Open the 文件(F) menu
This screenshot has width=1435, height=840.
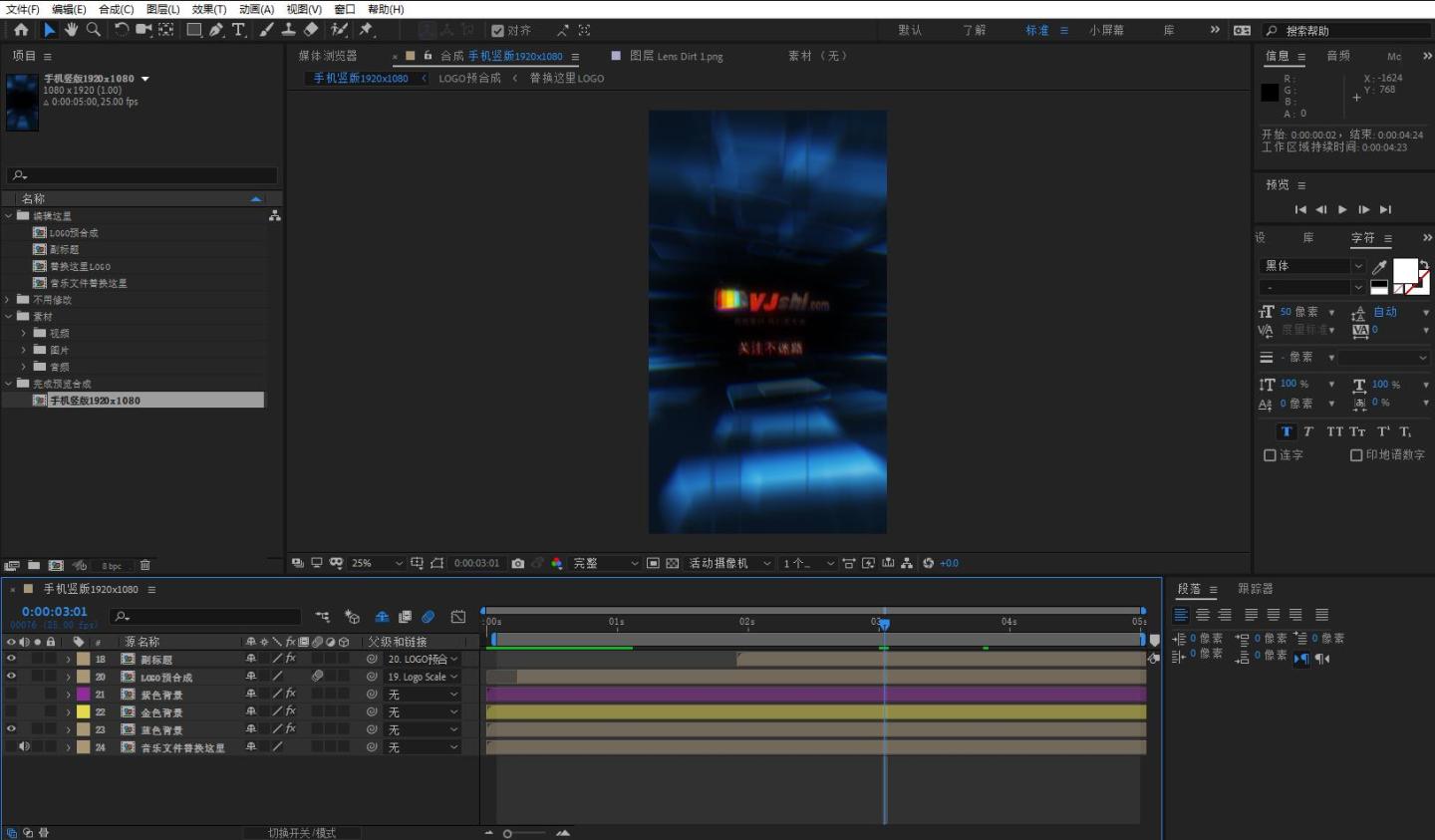pyautogui.click(x=23, y=9)
